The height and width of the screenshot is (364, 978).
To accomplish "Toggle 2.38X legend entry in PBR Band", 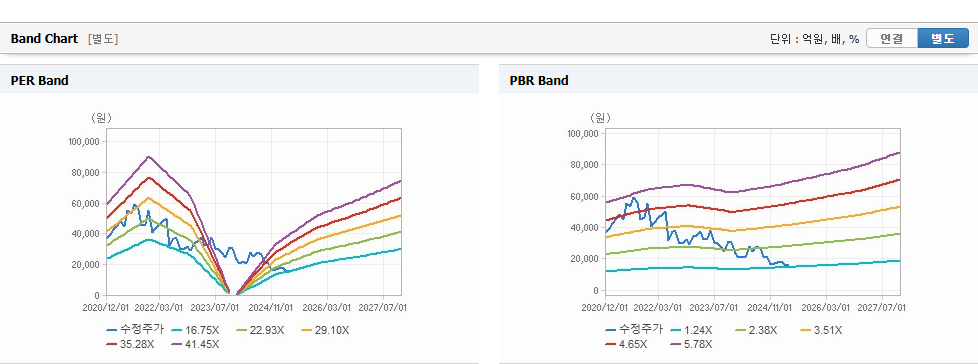I will click(x=758, y=330).
